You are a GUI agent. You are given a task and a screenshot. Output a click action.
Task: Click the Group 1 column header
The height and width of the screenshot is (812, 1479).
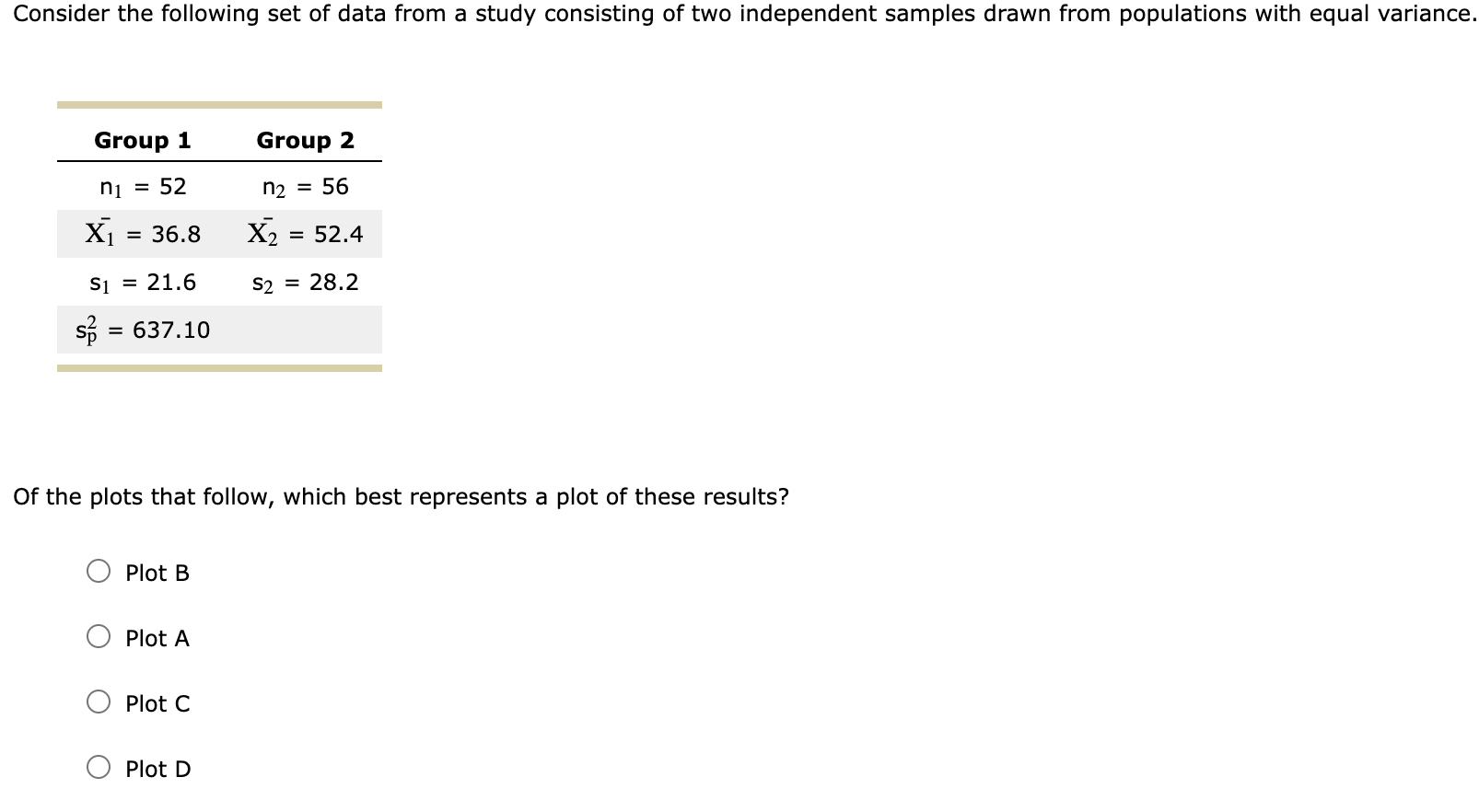(142, 140)
